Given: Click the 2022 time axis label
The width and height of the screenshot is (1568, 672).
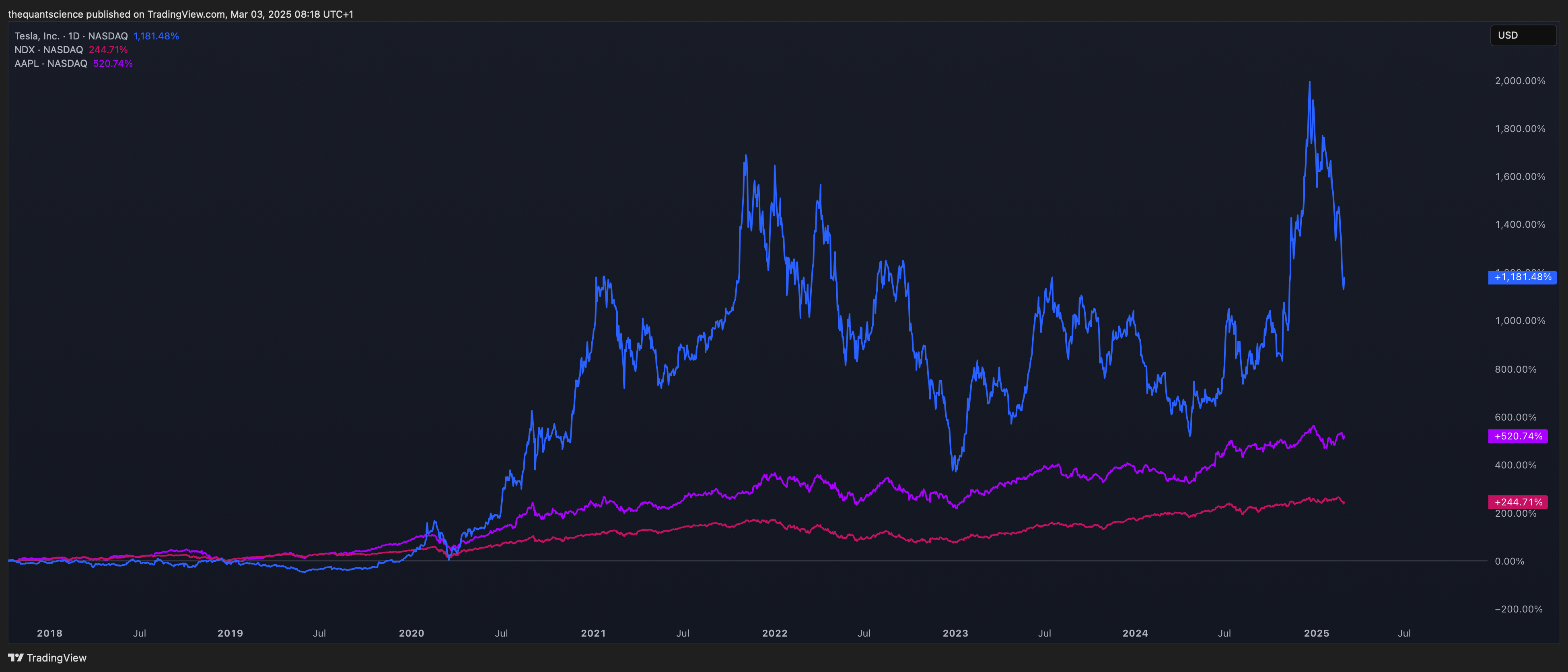Looking at the screenshot, I should click(774, 633).
